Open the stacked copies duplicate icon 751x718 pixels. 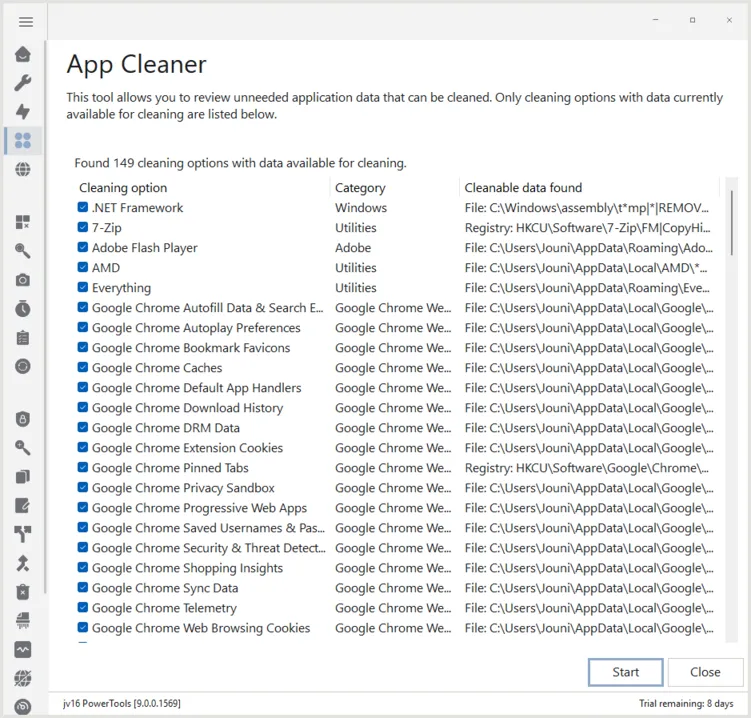click(23, 477)
